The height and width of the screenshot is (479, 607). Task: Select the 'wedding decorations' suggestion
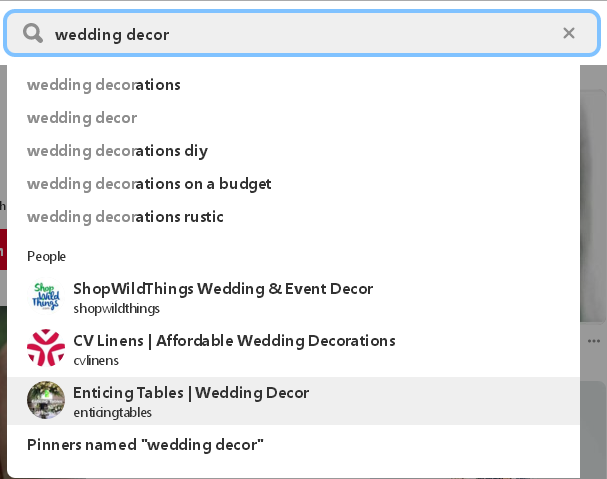pos(104,85)
